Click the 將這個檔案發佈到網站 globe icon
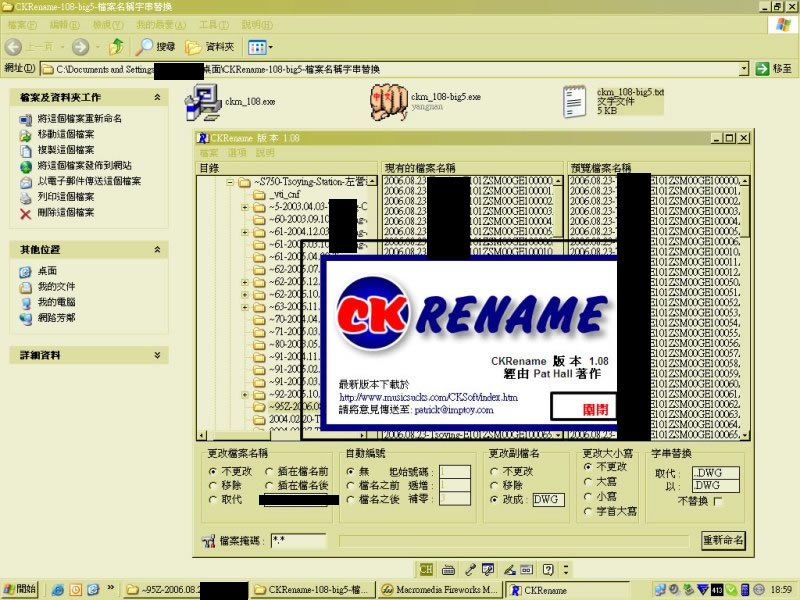The width and height of the screenshot is (800, 600). [26, 166]
